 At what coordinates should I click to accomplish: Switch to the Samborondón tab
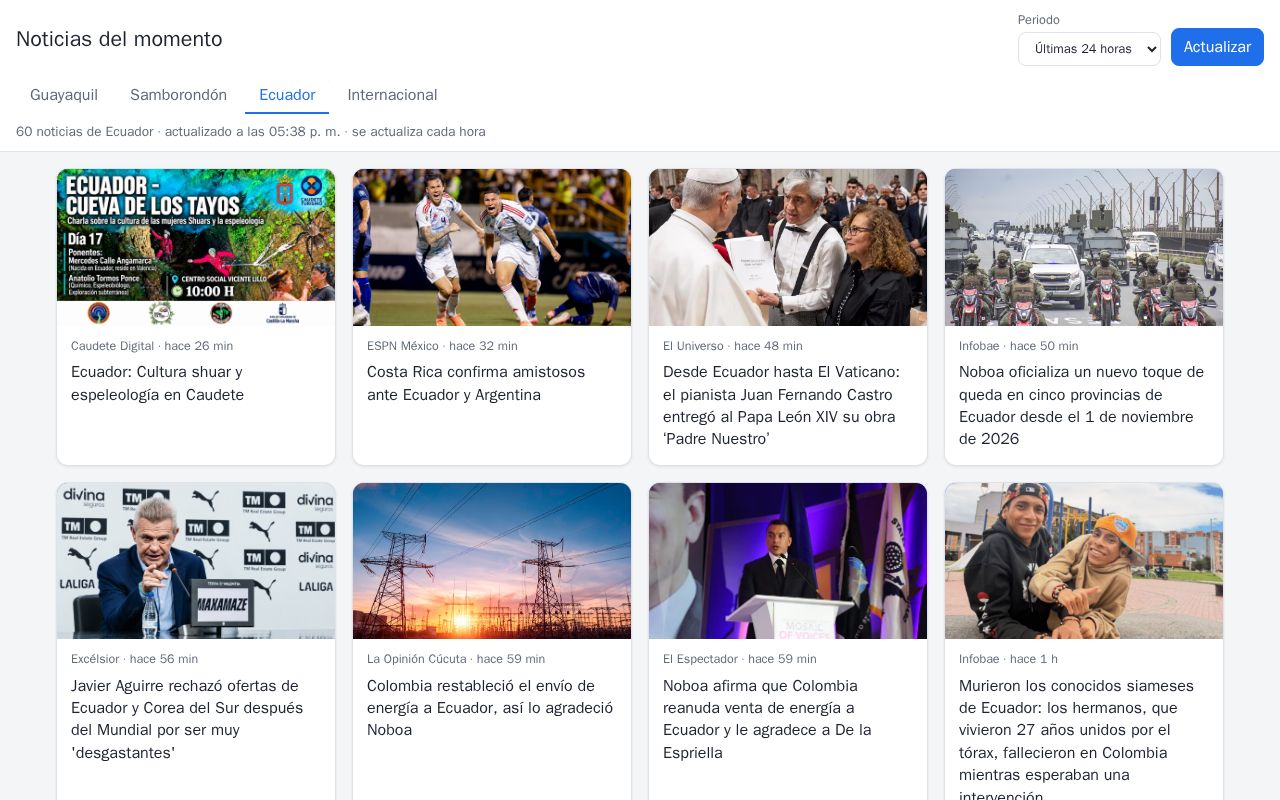tap(178, 95)
